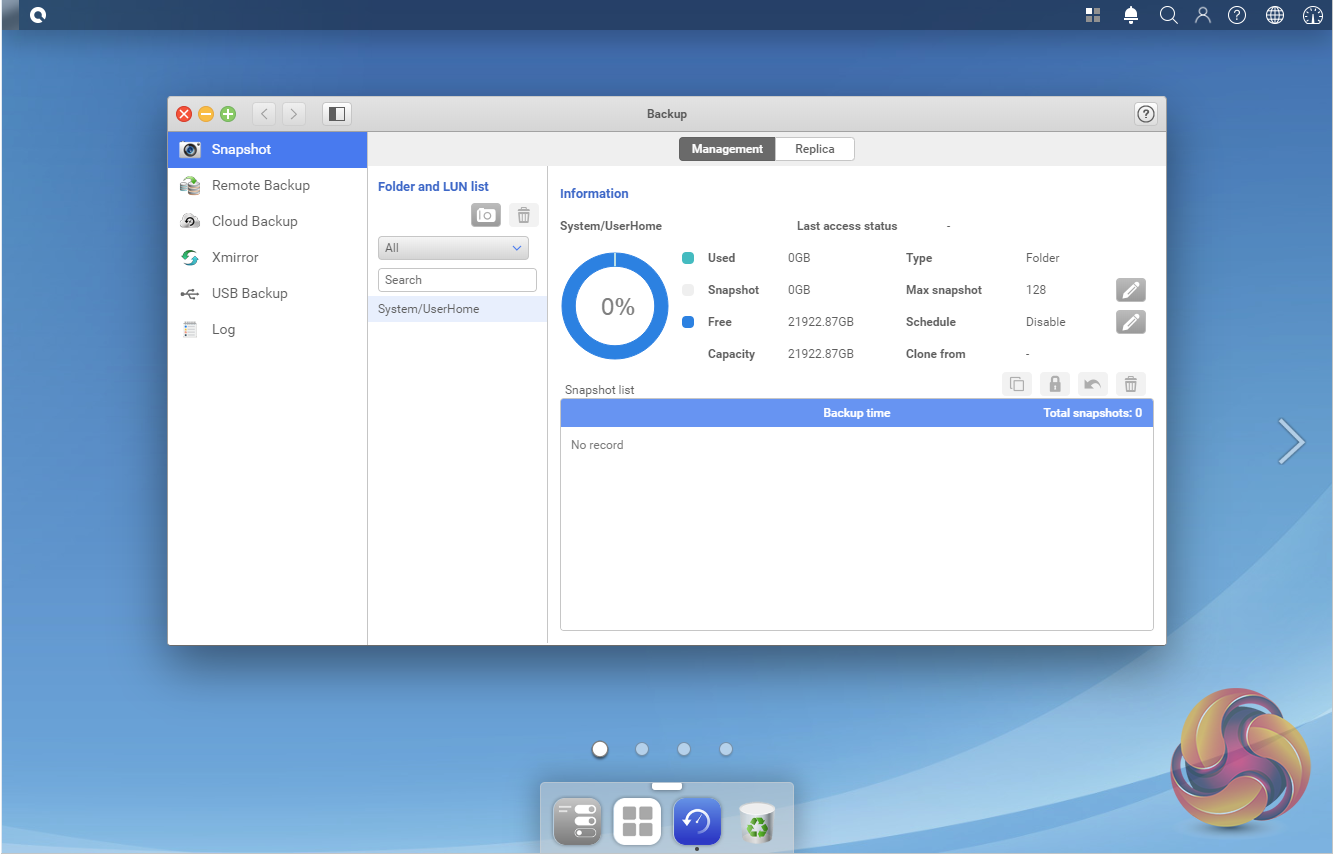This screenshot has height=854, width=1334.
Task: Select the second desktop page indicator dot
Action: tap(642, 749)
